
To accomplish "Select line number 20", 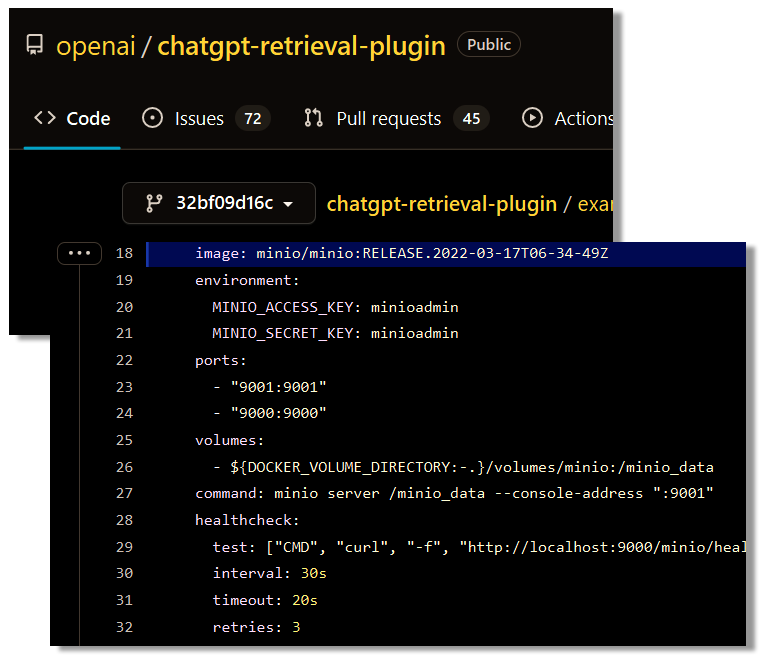I will pyautogui.click(x=124, y=307).
